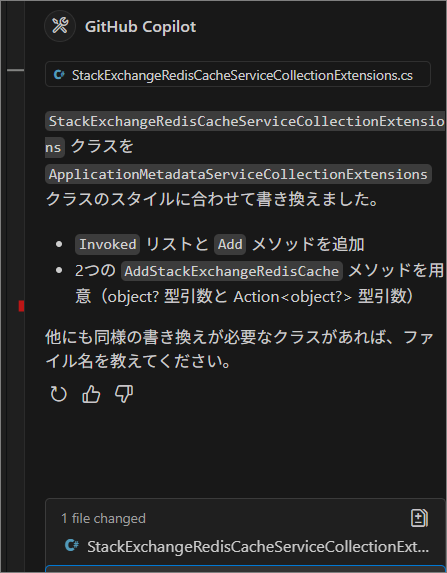Focus the blue-outlined chat input box at bottom

coord(246,569)
